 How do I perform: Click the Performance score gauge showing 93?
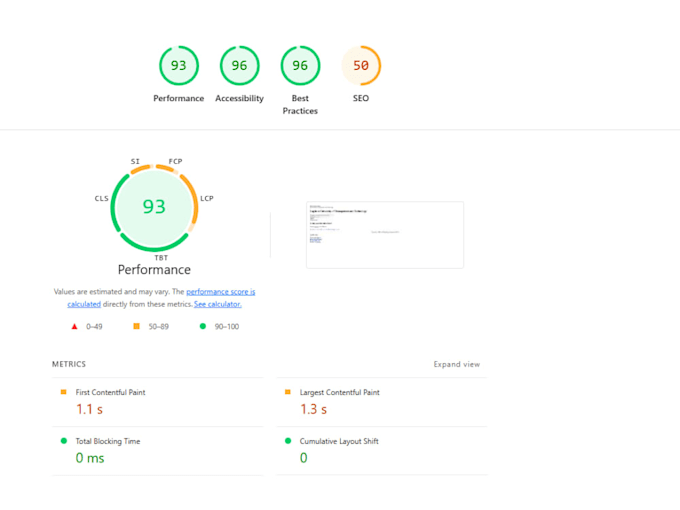coord(179,65)
